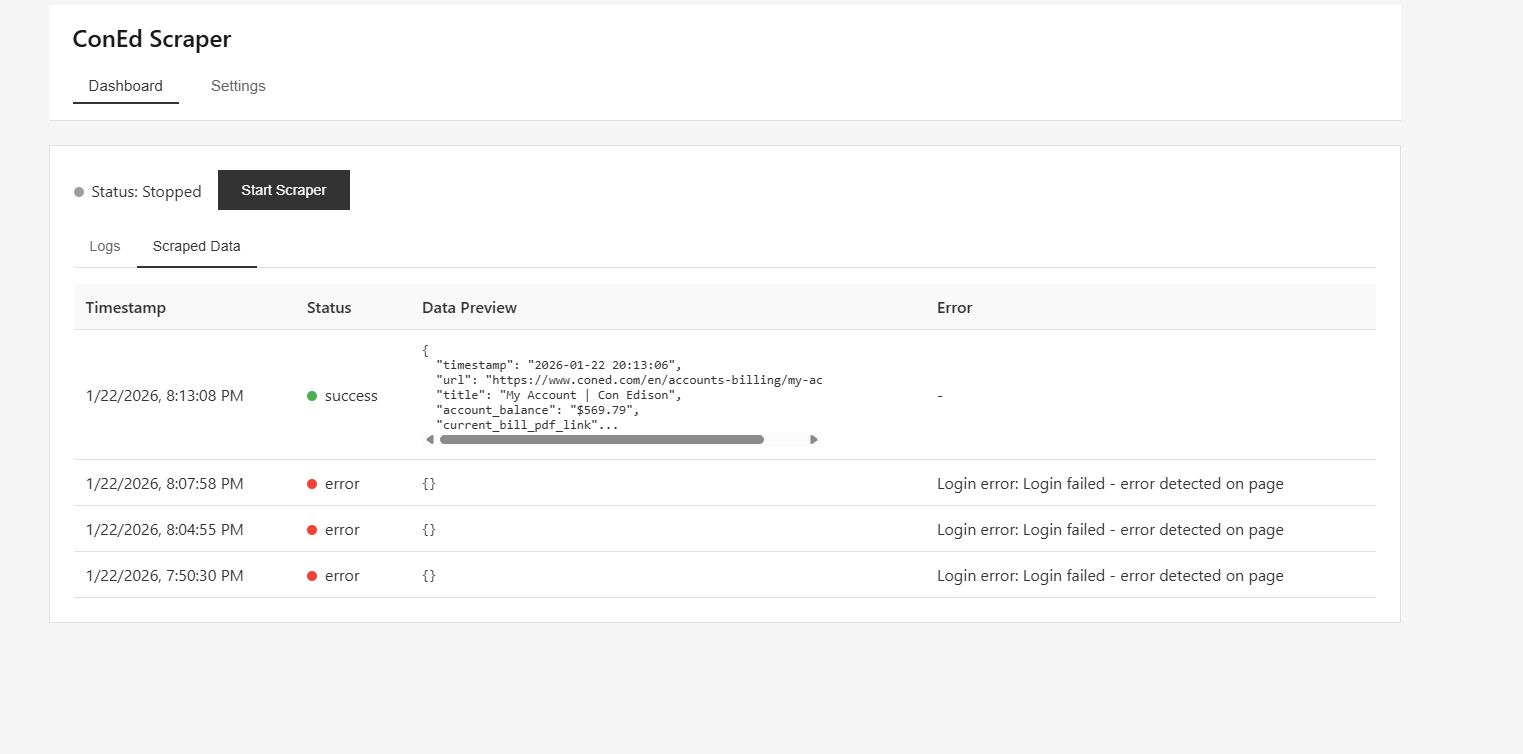The width and height of the screenshot is (1523, 754).
Task: Click the left scroll arrow in data preview
Action: [x=430, y=439]
